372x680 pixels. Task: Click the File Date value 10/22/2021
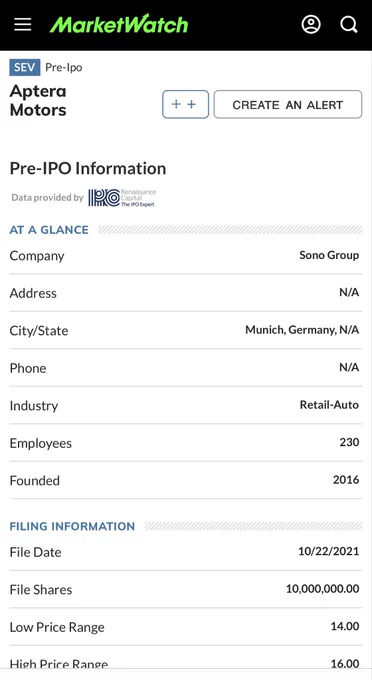[329, 552]
